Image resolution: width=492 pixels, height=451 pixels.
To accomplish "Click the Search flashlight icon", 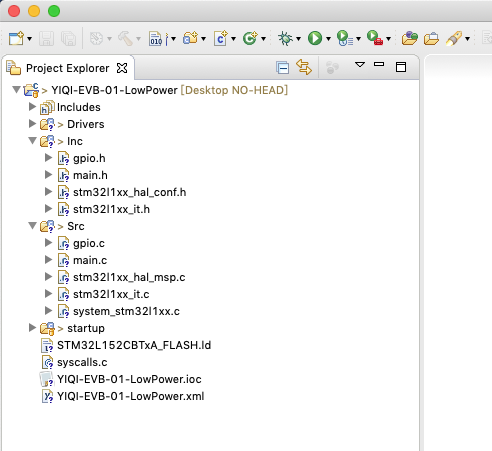I will point(454,38).
